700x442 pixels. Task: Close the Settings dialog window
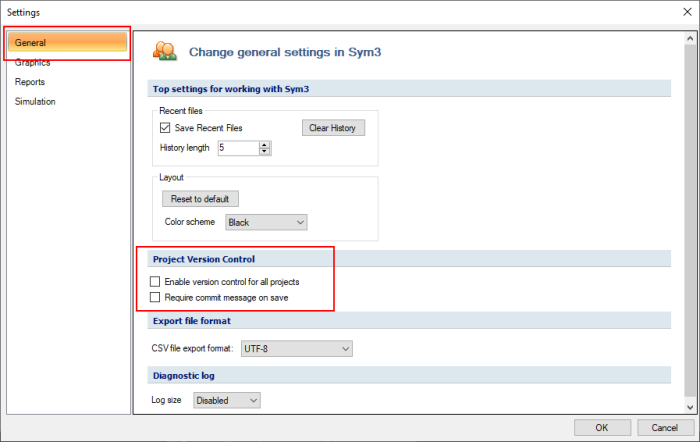pyautogui.click(x=688, y=12)
